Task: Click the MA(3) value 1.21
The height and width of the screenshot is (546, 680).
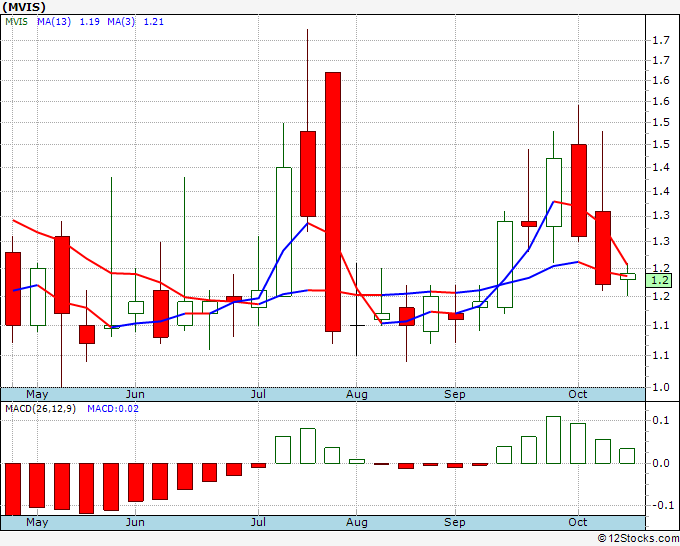Action: pos(154,22)
